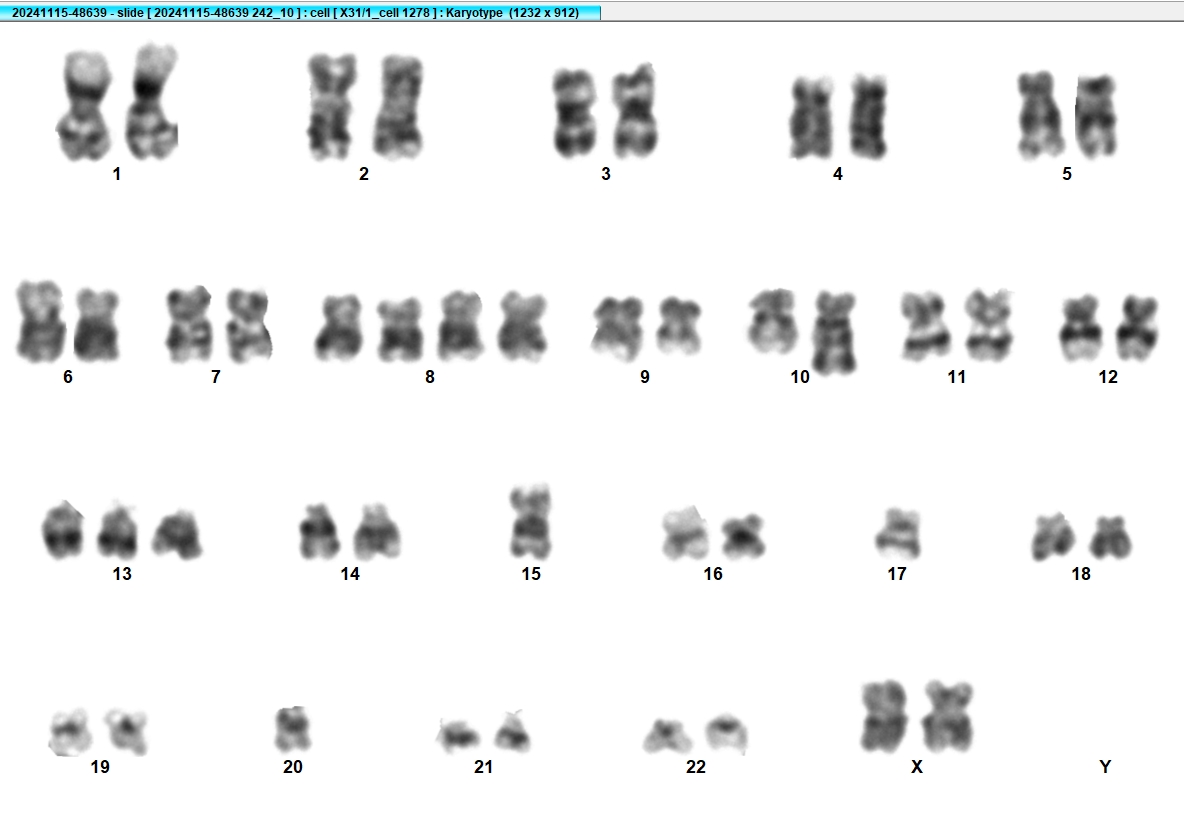1184x828 pixels.
Task: Select the label "1" under the first chromosome pair
Action: (116, 174)
